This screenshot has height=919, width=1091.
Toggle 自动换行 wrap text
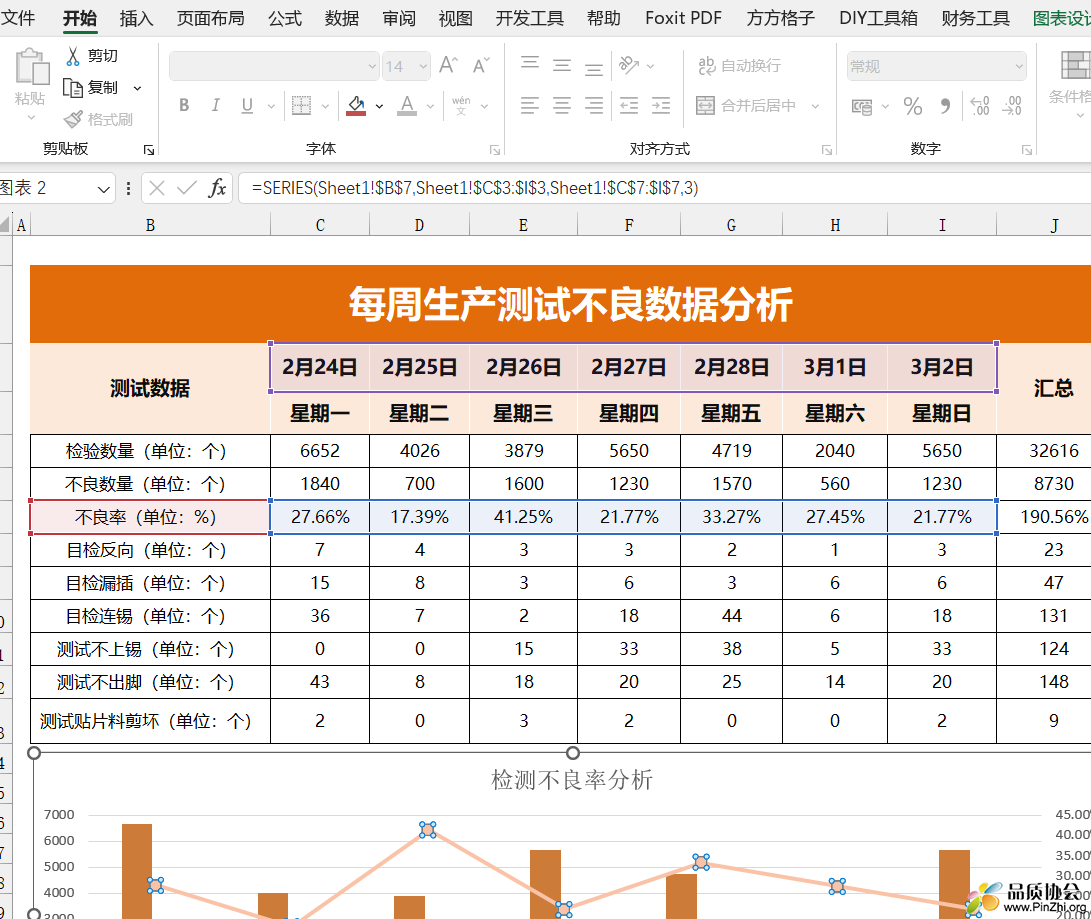tap(740, 66)
